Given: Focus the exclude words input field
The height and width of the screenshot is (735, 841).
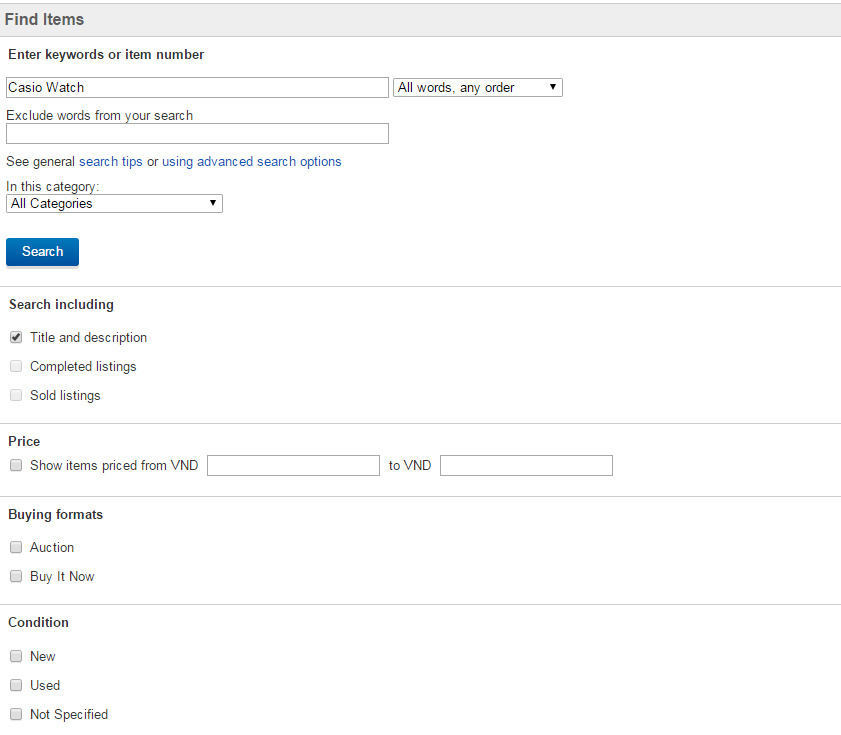Looking at the screenshot, I should 197,134.
